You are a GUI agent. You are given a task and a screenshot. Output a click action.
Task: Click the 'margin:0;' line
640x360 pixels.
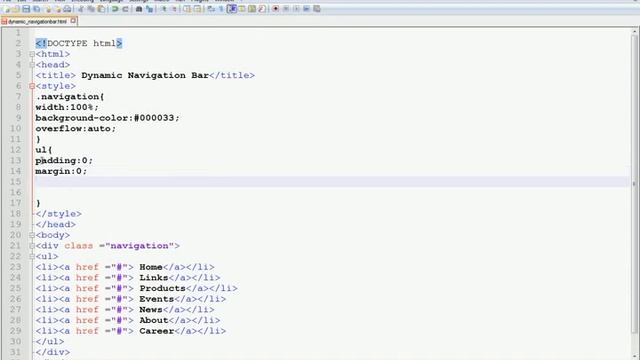tap(61, 171)
